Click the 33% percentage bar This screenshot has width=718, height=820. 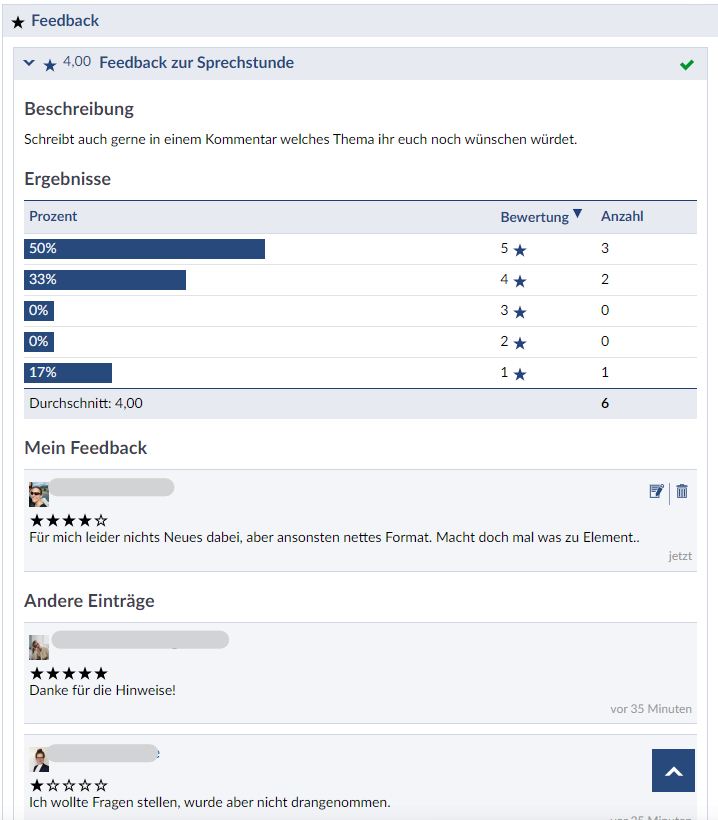click(x=105, y=280)
